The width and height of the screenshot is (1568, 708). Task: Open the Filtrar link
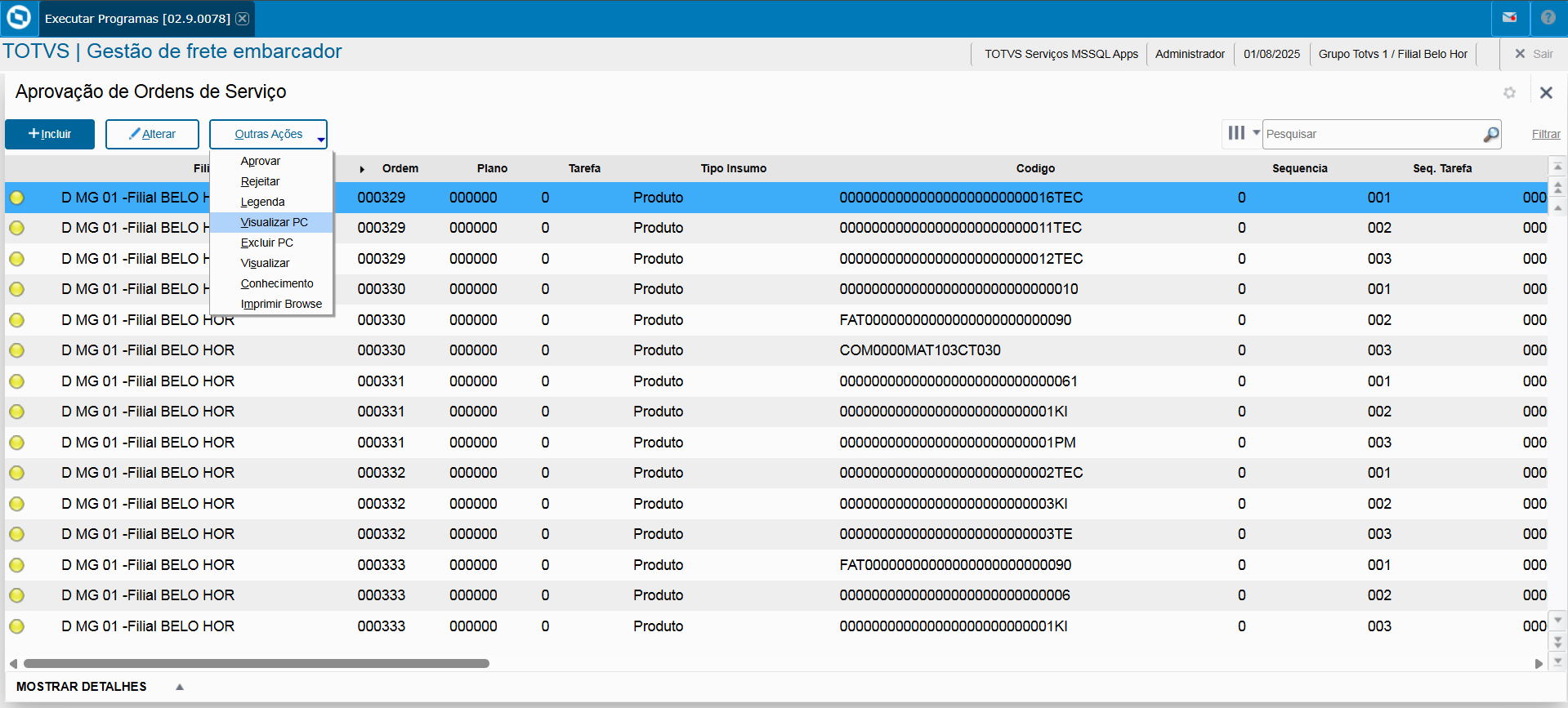pyautogui.click(x=1545, y=134)
